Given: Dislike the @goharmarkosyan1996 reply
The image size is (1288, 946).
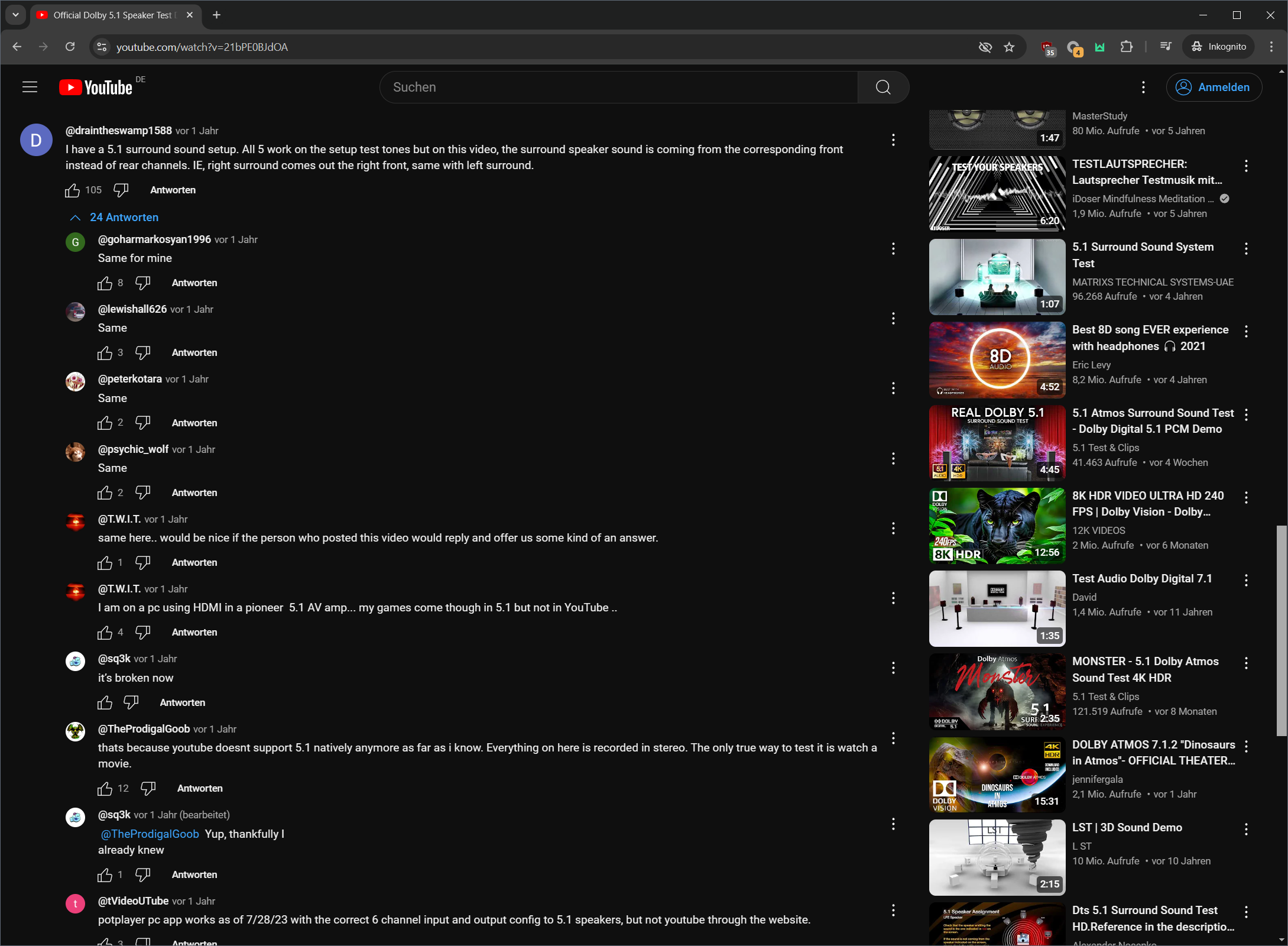Looking at the screenshot, I should [142, 283].
